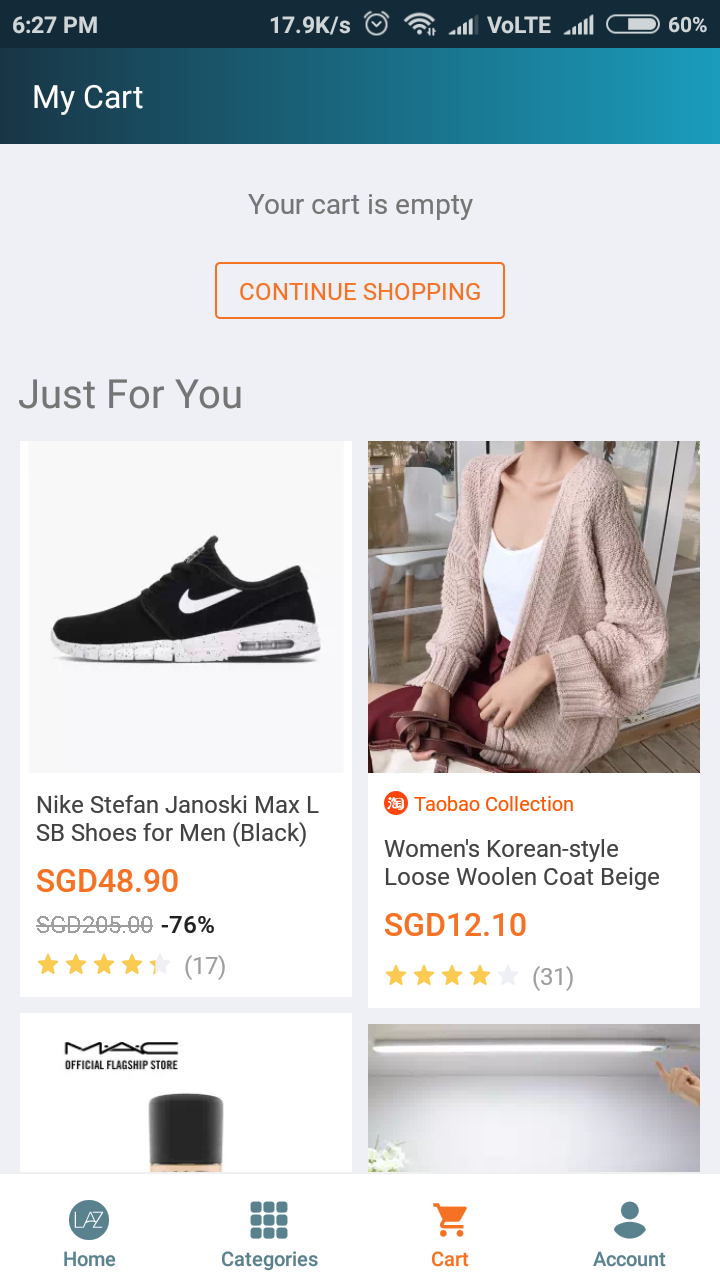View Women's Korean-style coat photo
The image size is (720, 1280).
(534, 607)
